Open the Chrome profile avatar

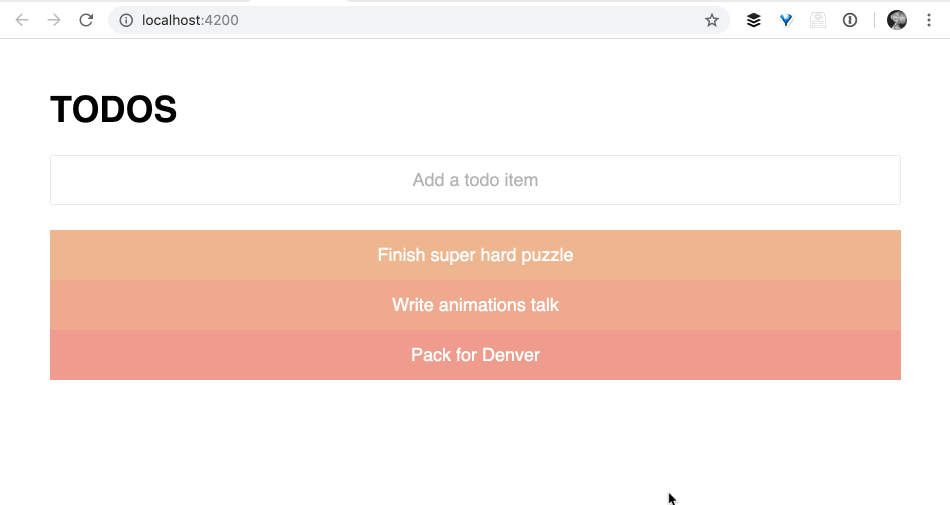point(897,20)
